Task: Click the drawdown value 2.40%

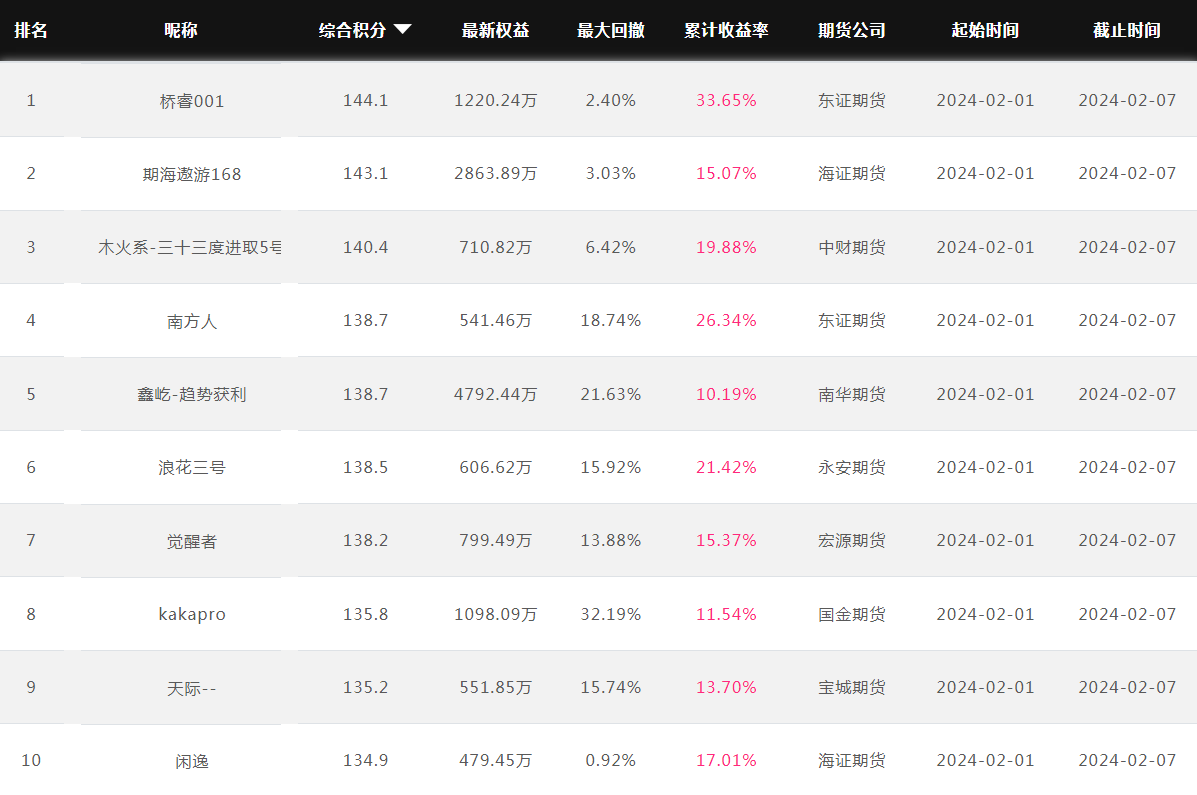Action: [611, 100]
